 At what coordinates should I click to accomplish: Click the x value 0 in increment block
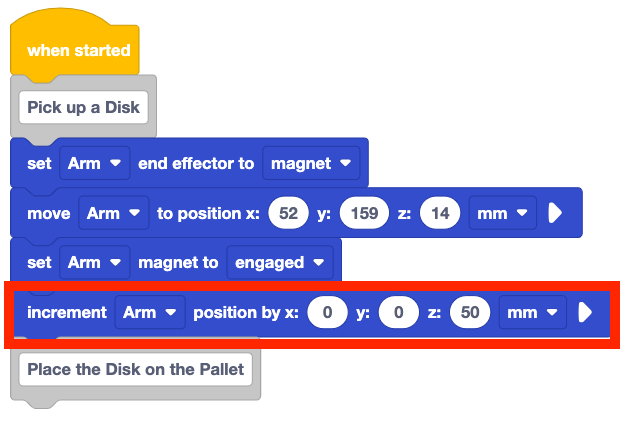pos(326,313)
